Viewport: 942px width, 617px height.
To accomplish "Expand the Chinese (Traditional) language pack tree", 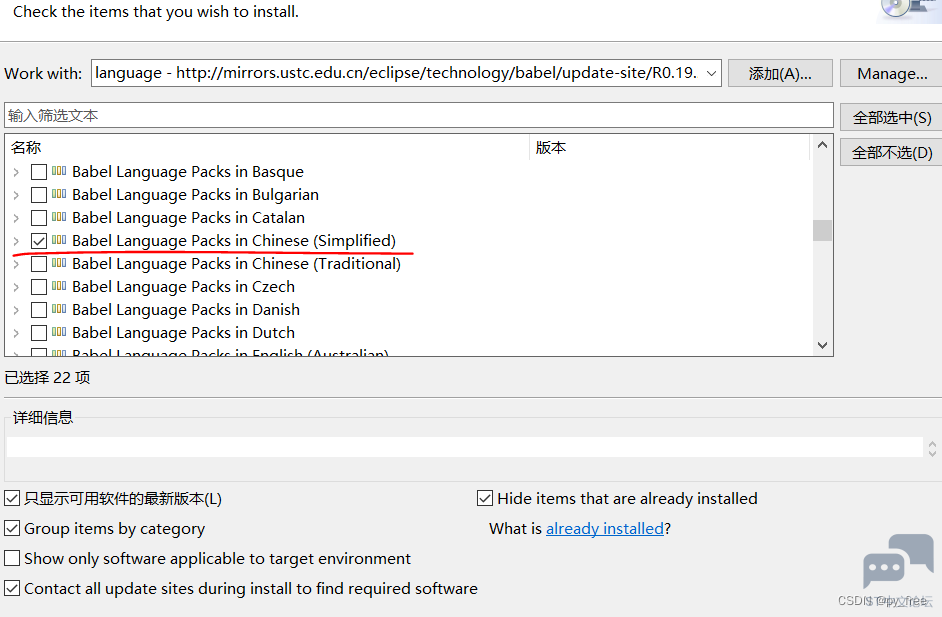I will [16, 264].
